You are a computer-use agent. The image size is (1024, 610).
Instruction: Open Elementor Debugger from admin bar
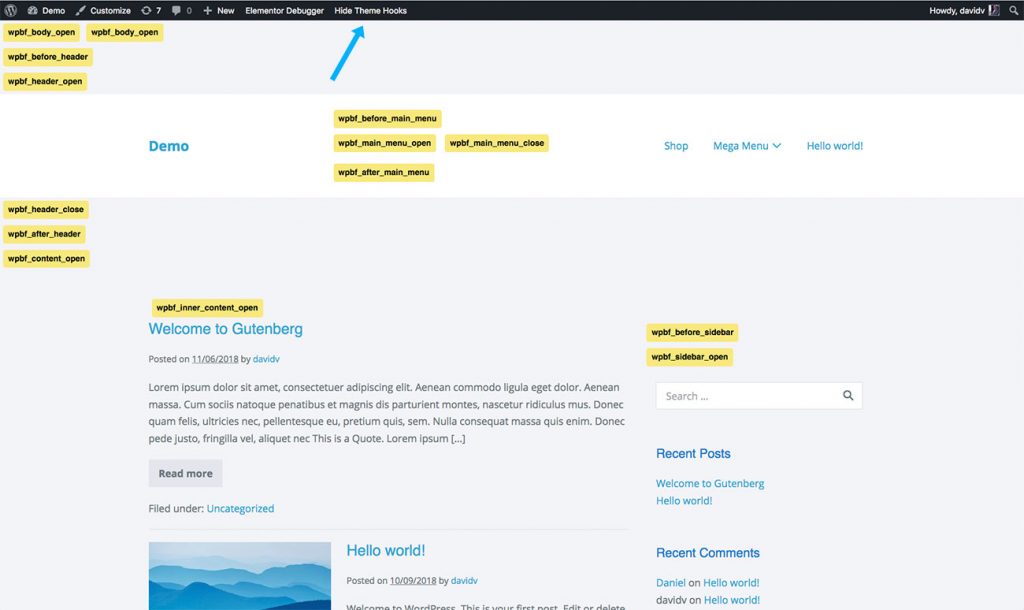coord(284,10)
